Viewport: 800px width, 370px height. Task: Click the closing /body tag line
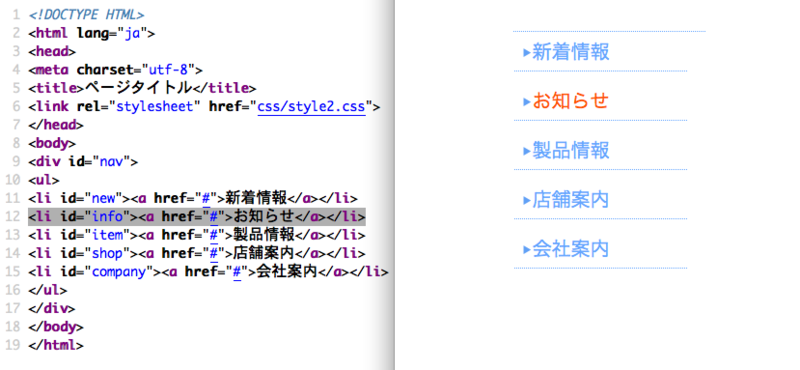pyautogui.click(x=56, y=327)
